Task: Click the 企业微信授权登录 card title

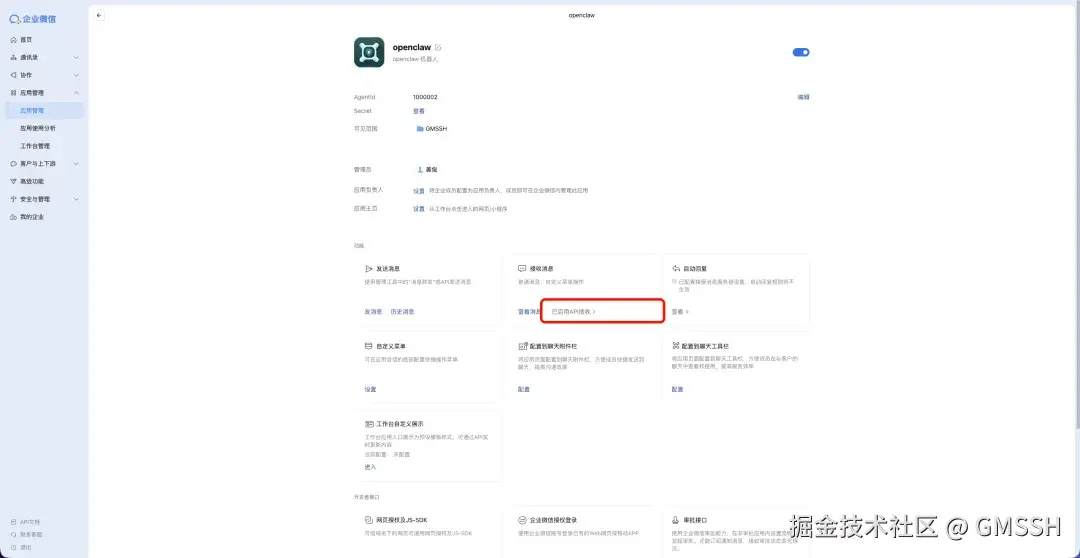Action: tap(554, 520)
